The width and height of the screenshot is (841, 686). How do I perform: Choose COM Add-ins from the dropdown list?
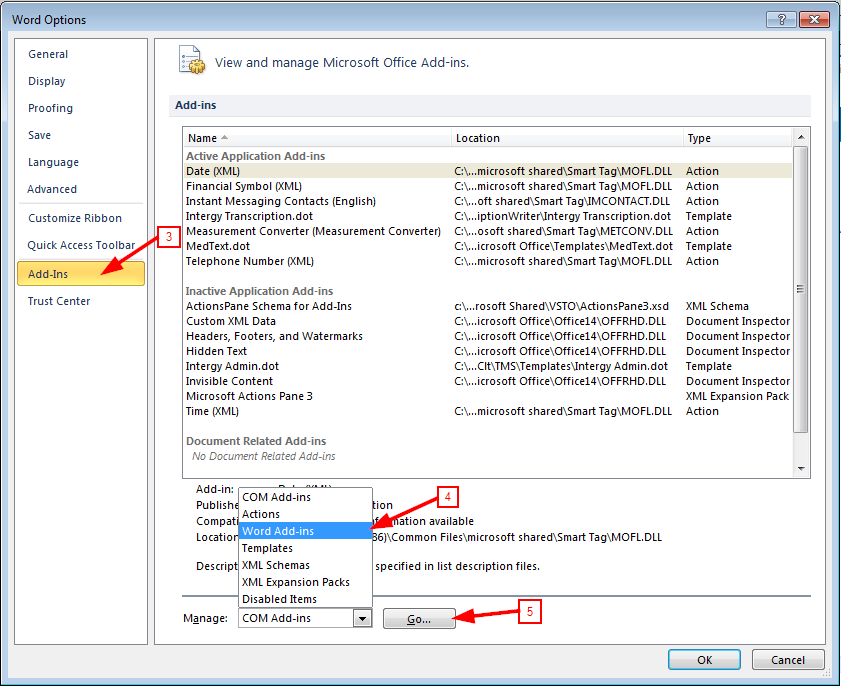305,497
